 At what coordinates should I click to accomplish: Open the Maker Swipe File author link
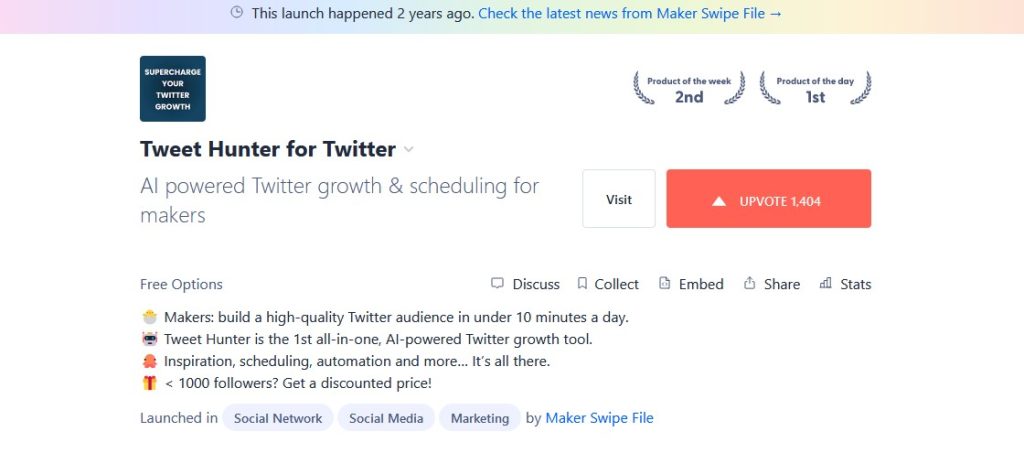(599, 418)
